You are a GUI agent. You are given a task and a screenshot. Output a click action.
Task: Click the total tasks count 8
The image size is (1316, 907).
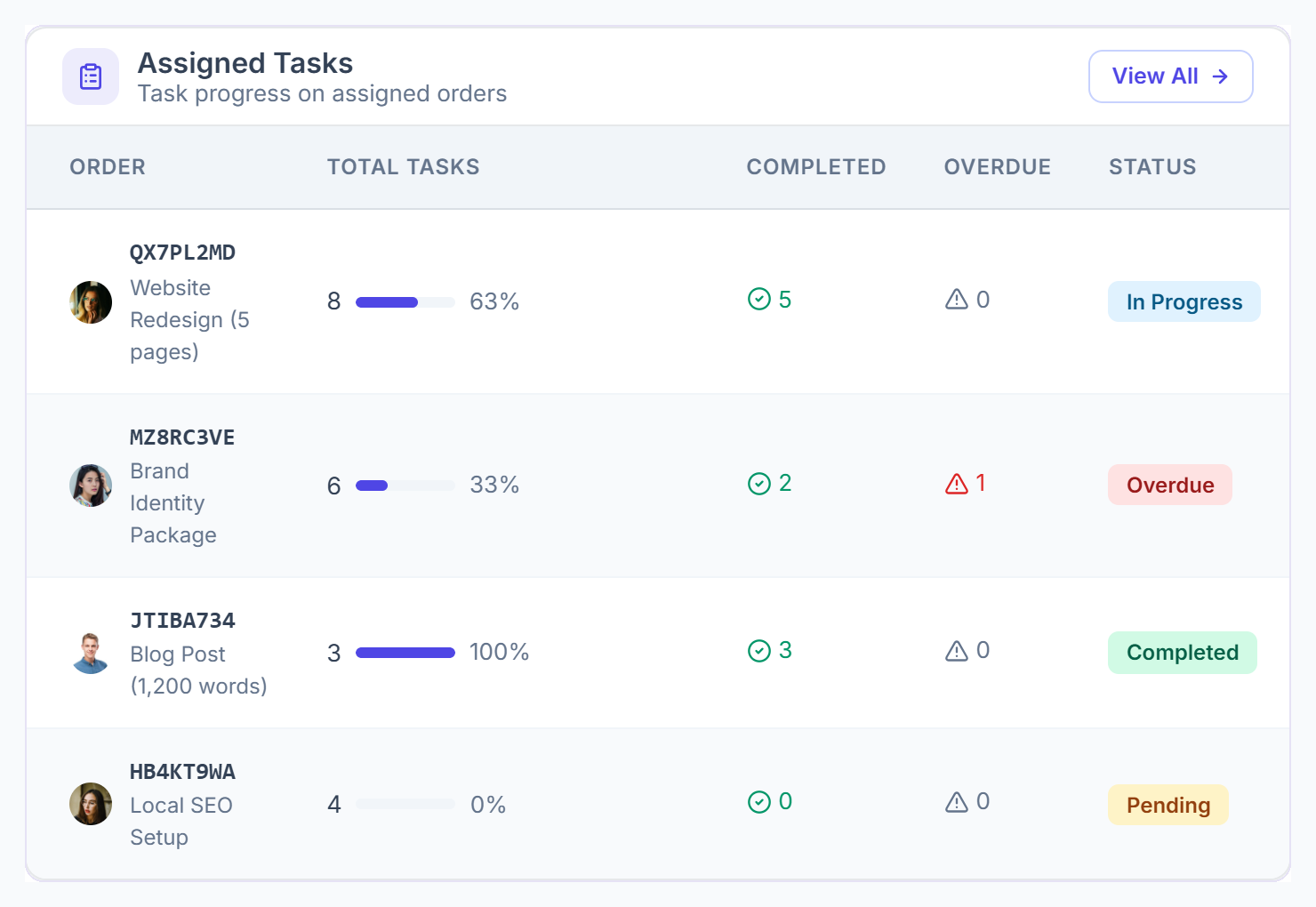[x=334, y=301]
